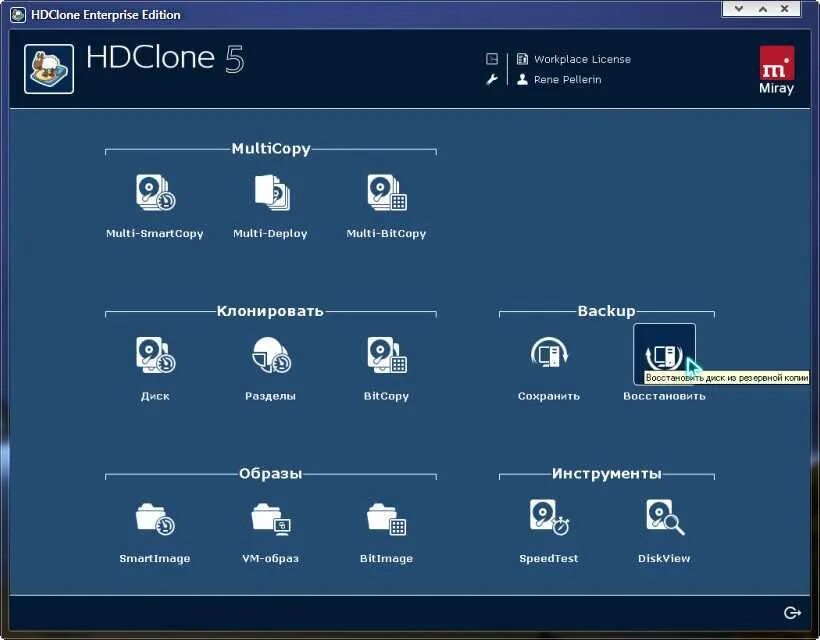Viewport: 820px width, 640px height.
Task: Select the Multi-BitCopy icon
Action: coord(386,192)
